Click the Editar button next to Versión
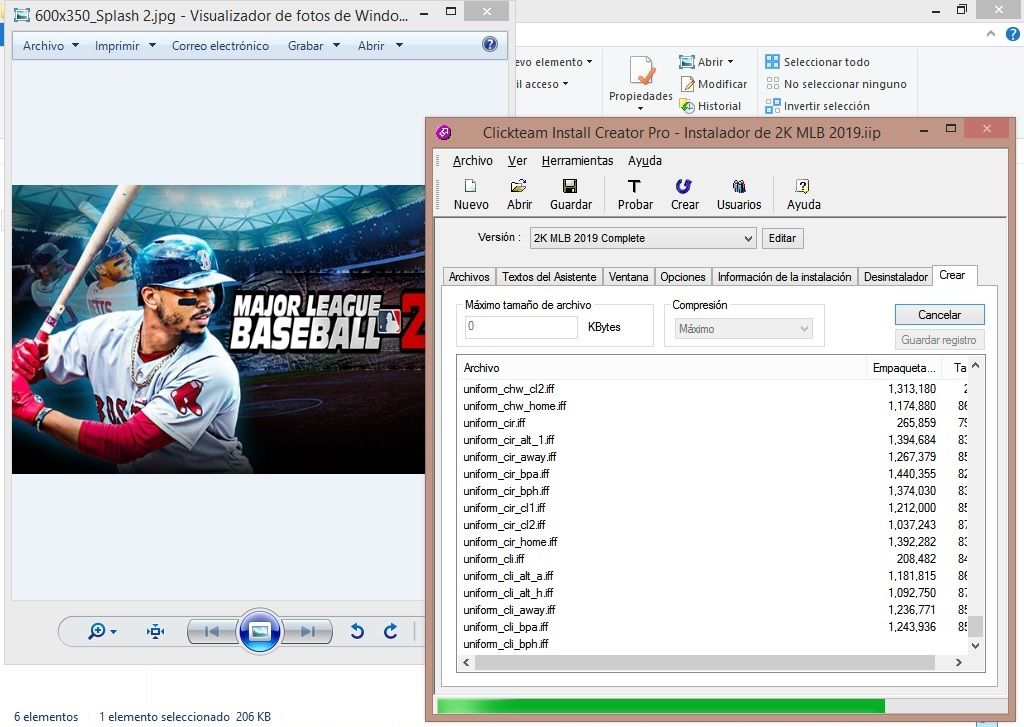Viewport: 1024px width, 727px height. (x=782, y=238)
